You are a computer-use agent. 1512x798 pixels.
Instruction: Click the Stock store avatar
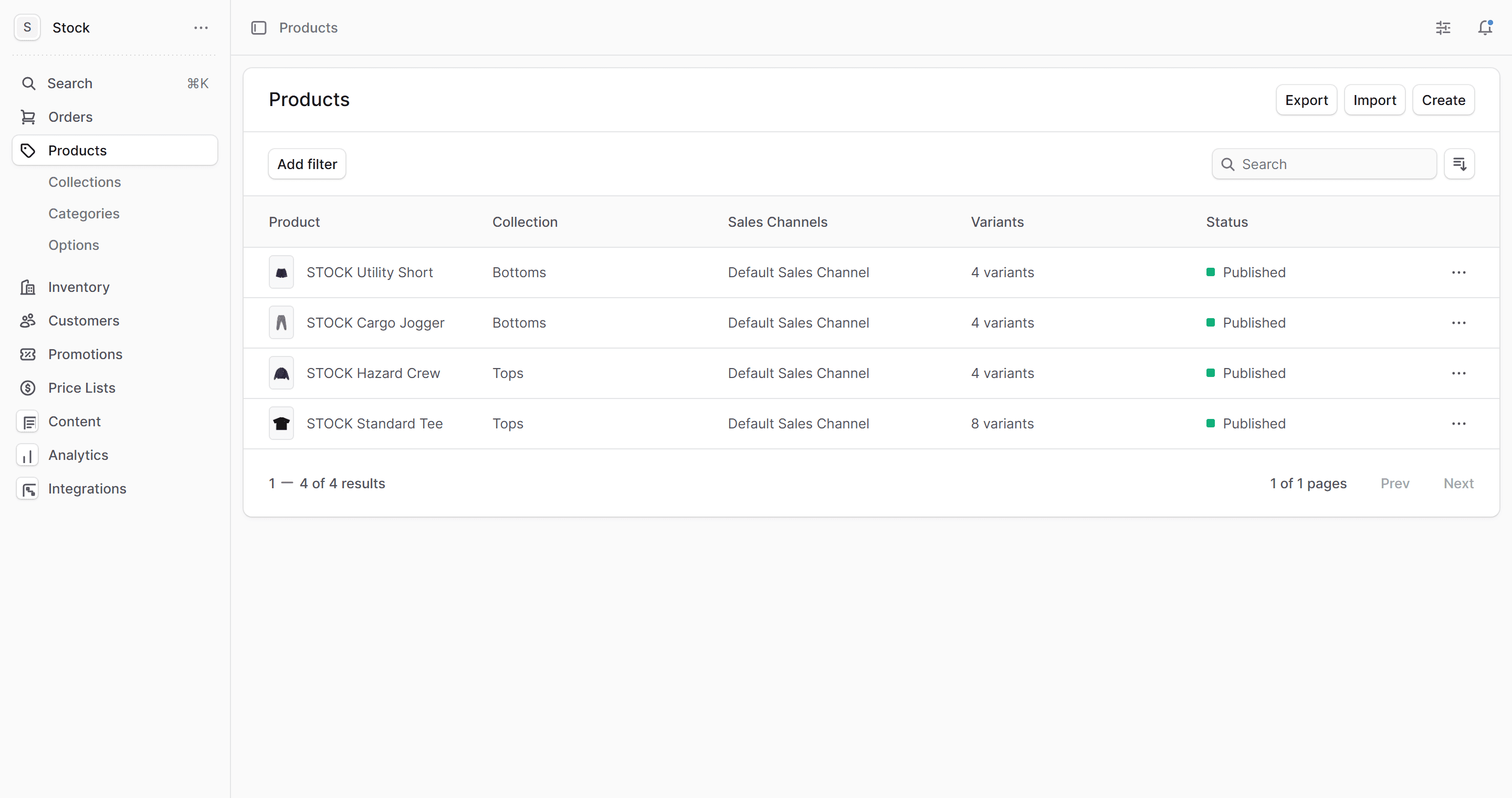(x=27, y=28)
